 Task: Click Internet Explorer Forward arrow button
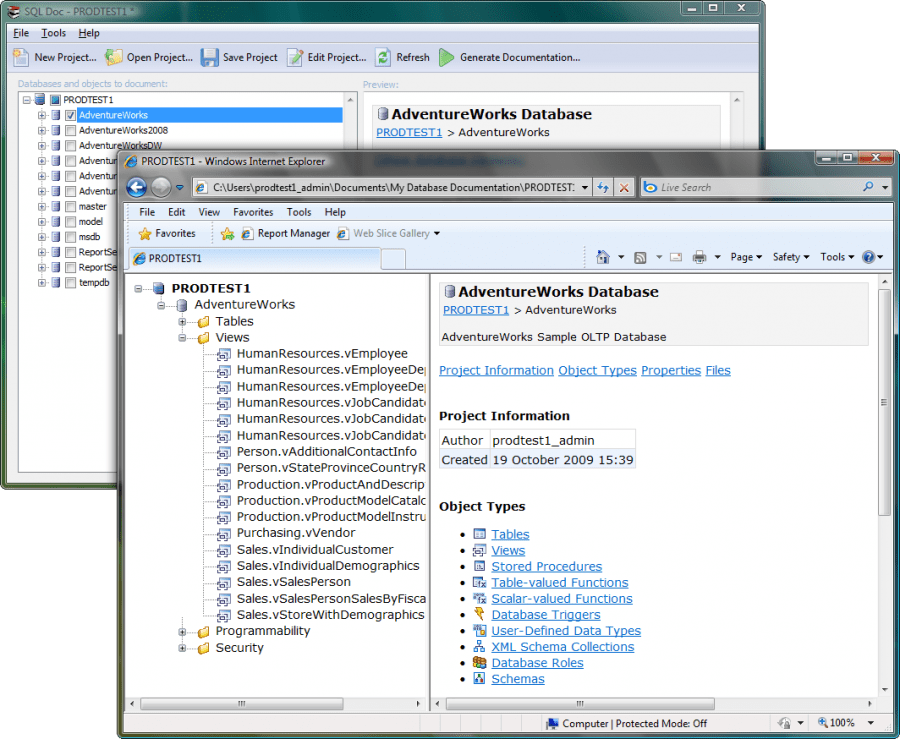(x=161, y=188)
